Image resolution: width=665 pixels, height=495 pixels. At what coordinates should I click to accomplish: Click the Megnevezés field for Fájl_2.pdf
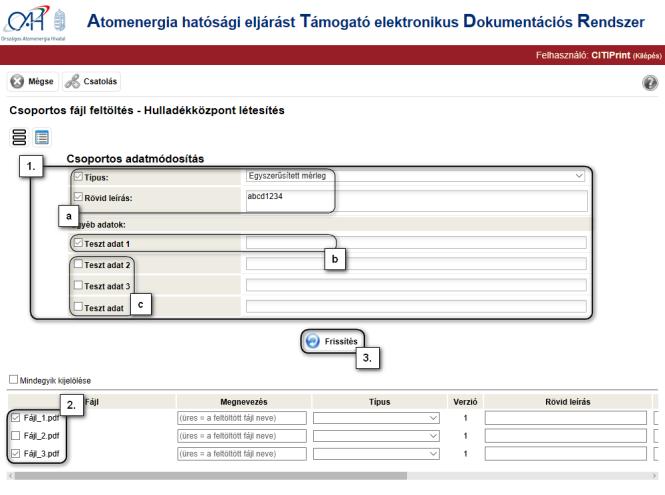[x=242, y=436]
